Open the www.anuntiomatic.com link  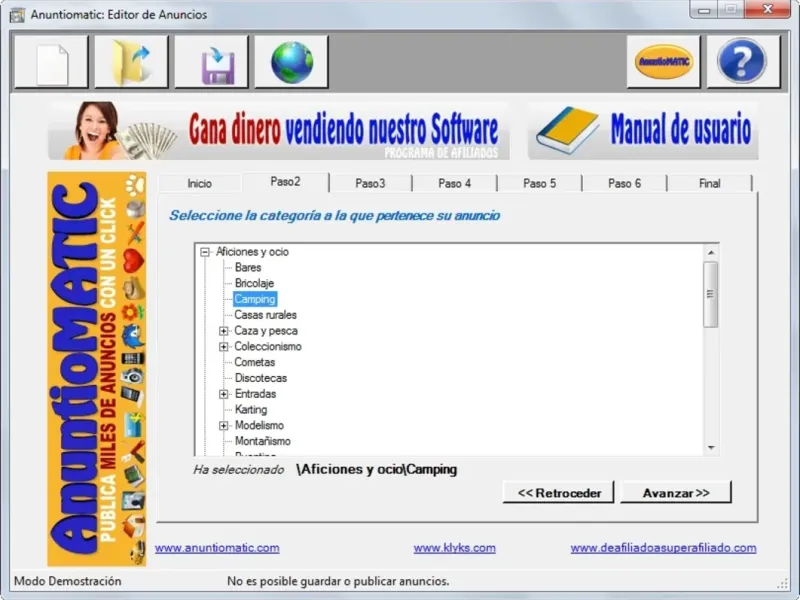click(217, 548)
